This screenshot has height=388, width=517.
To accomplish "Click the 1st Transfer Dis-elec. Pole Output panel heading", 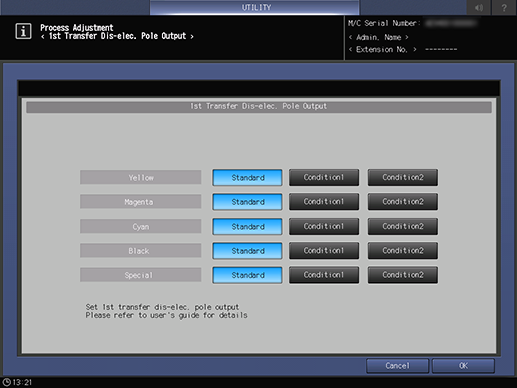I will (259, 107).
